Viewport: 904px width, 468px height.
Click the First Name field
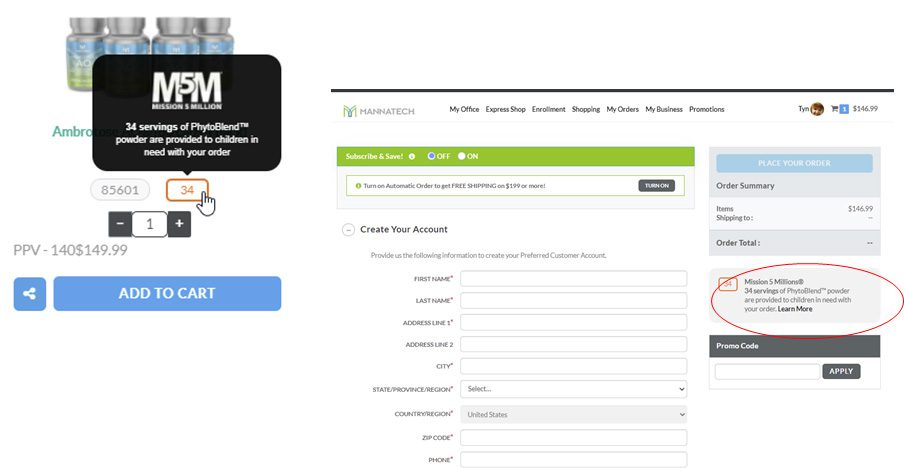[x=574, y=278]
